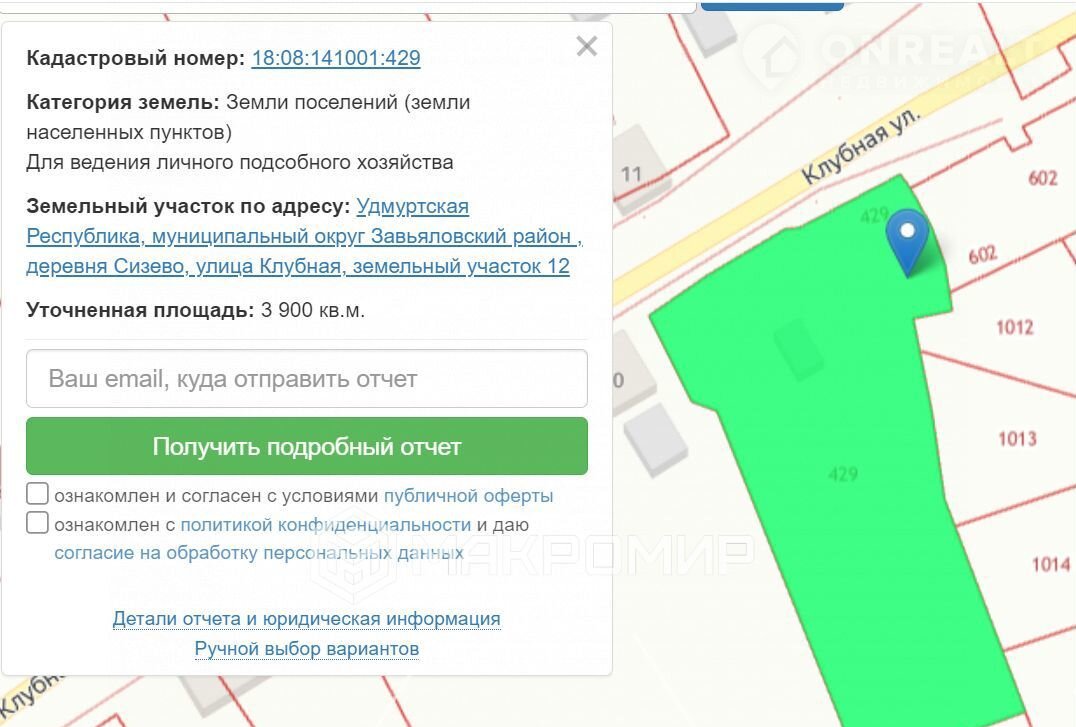Close the cadastral info popup

[587, 46]
